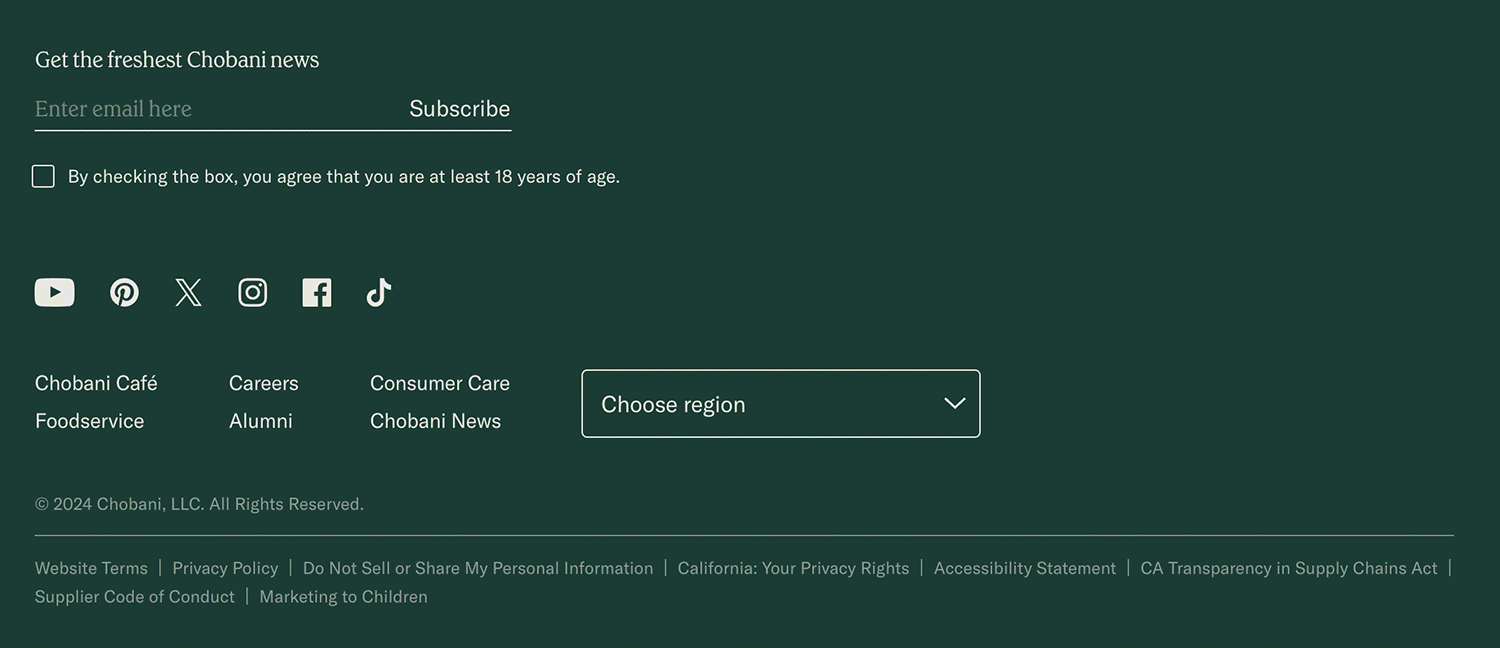Open the Consumer Care link
1500x648 pixels.
click(x=440, y=383)
